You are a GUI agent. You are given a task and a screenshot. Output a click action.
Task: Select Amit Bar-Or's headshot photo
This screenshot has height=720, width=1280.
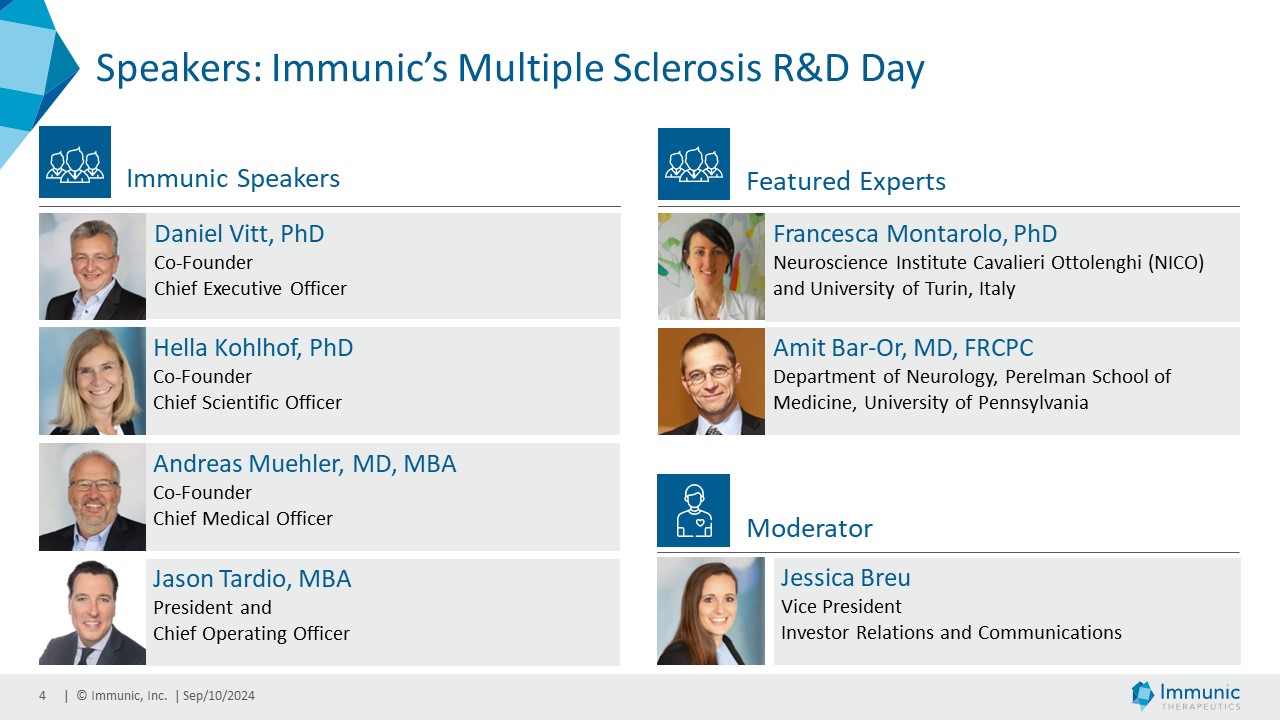point(711,381)
